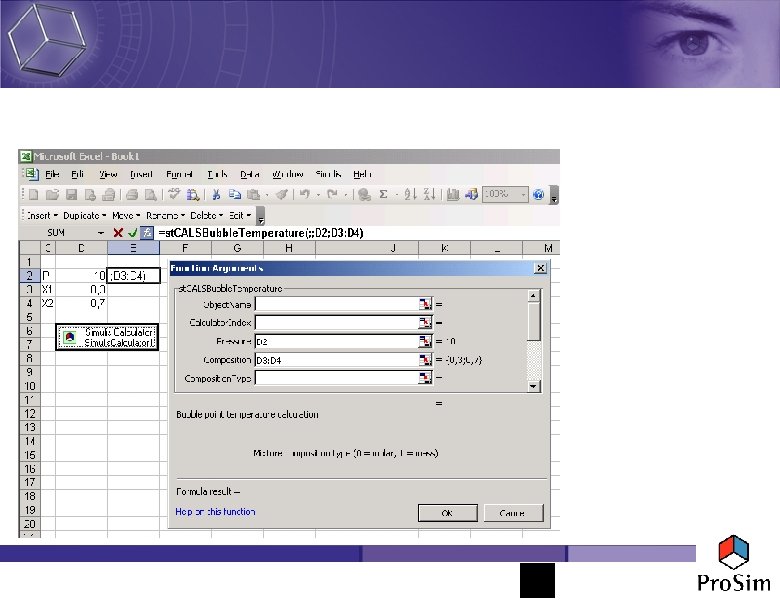
Task: Open the Simulis menu
Action: [x=328, y=174]
